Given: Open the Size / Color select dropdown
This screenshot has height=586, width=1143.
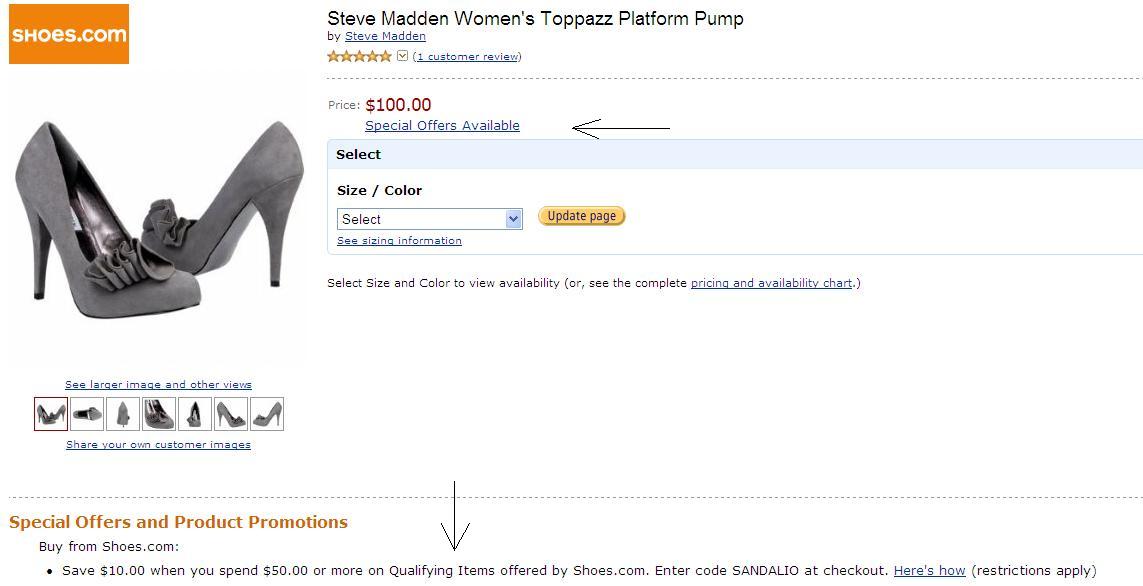Looking at the screenshot, I should pyautogui.click(x=430, y=219).
